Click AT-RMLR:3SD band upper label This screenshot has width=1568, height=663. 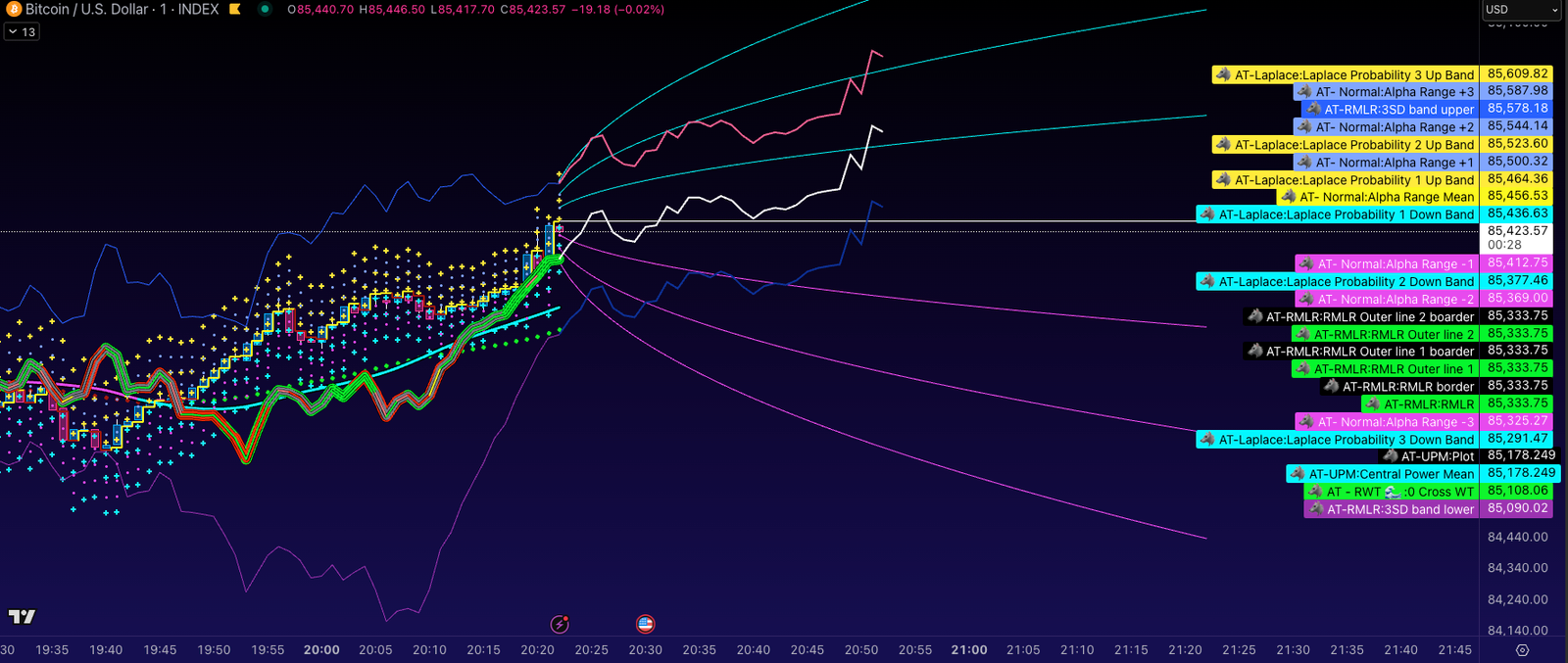click(1390, 110)
